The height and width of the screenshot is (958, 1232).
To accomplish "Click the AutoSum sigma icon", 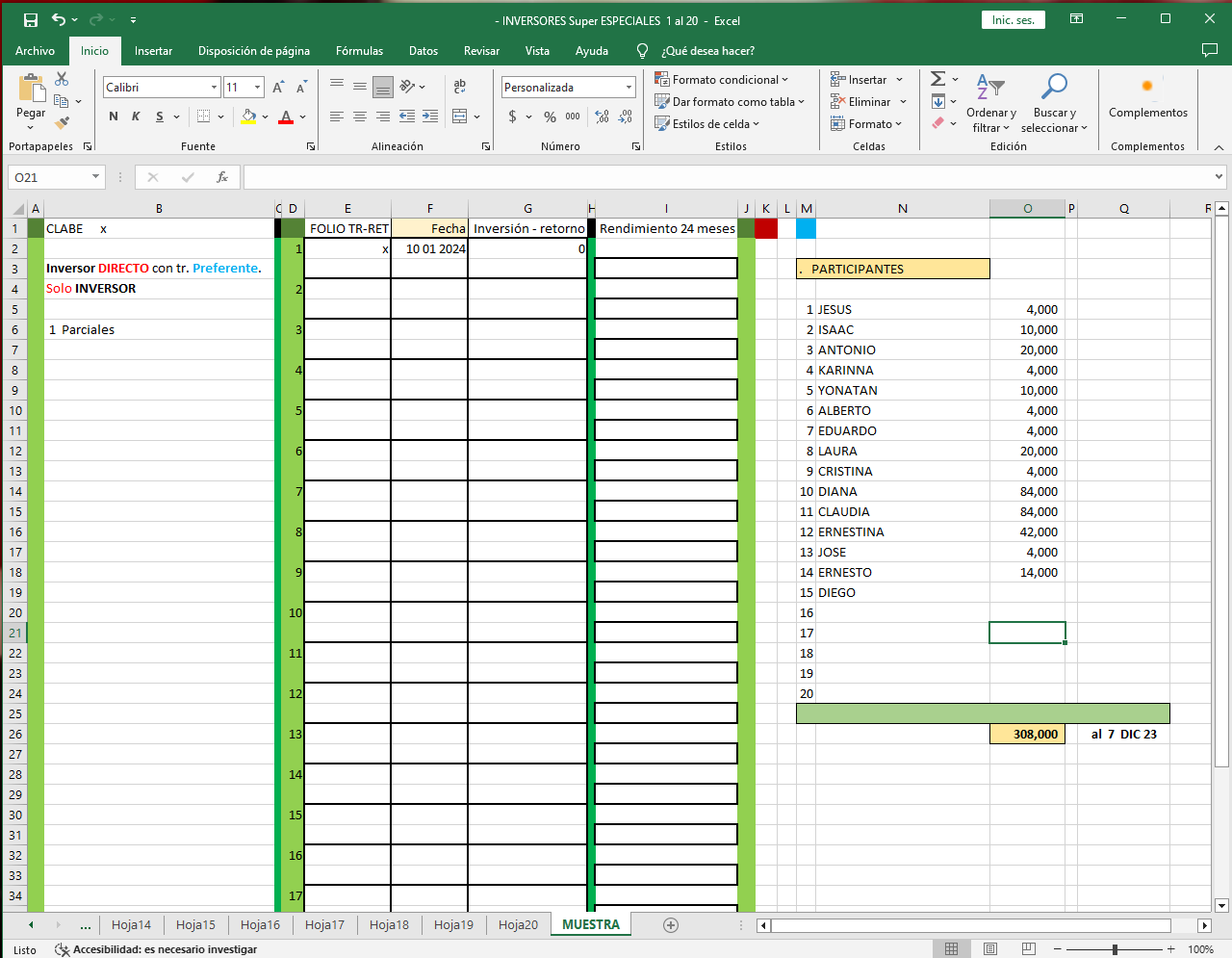I will point(937,79).
